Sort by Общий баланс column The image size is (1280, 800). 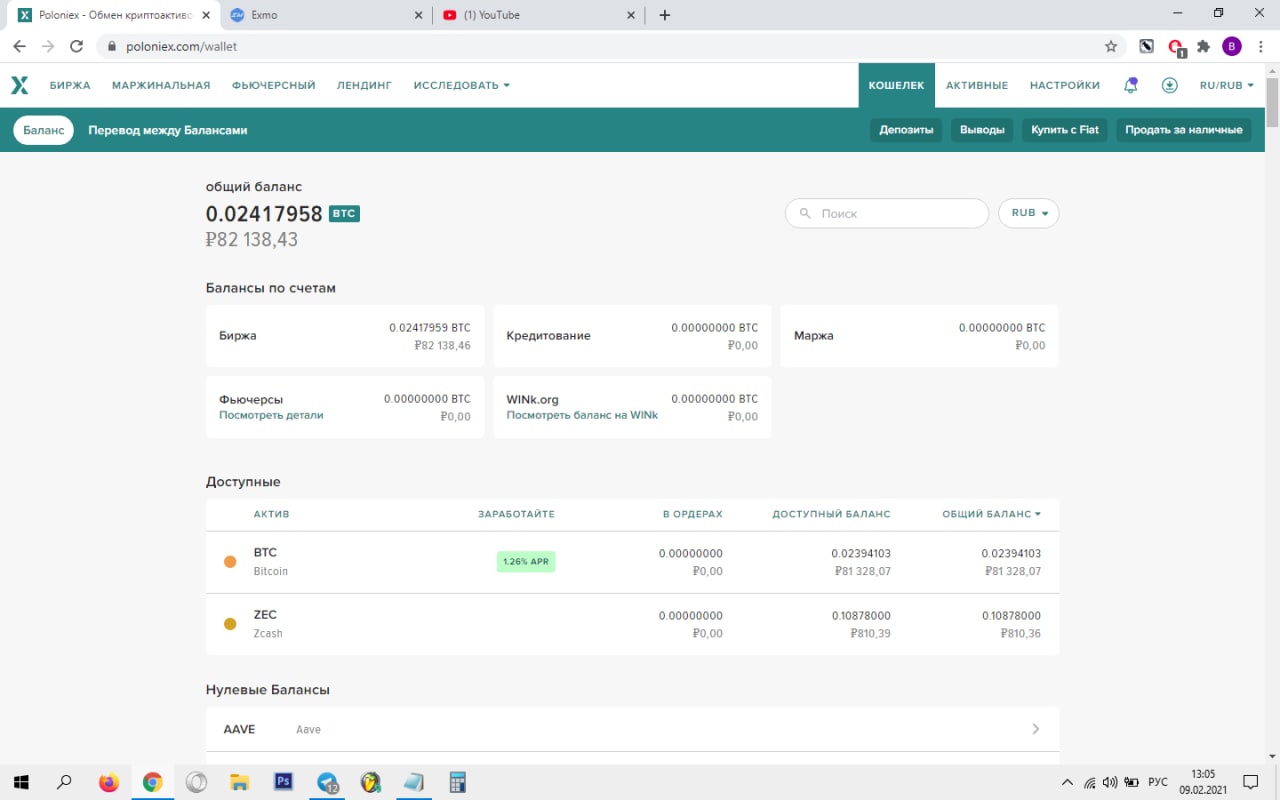coord(991,514)
